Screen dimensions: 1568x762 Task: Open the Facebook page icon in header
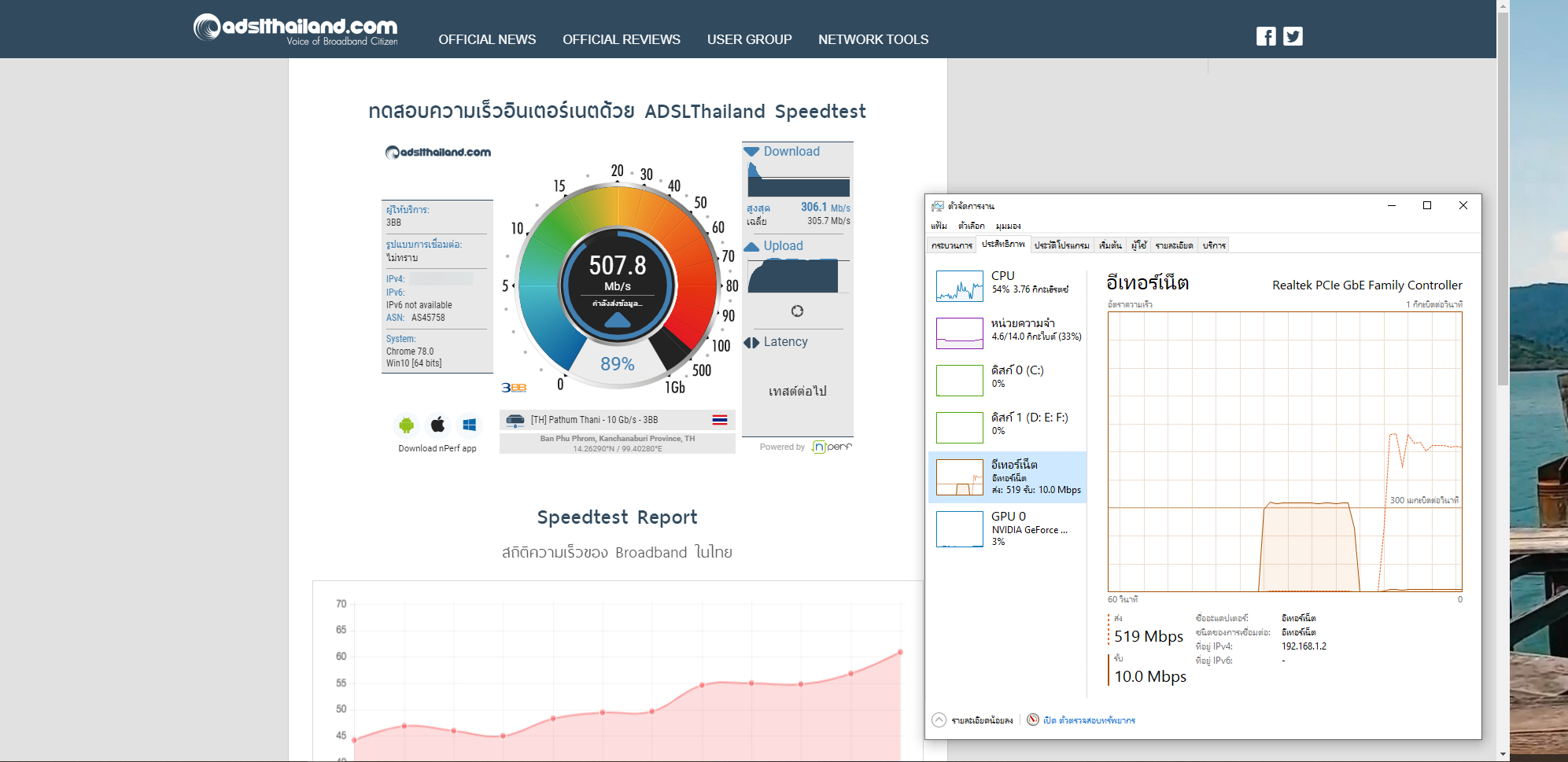click(1266, 36)
